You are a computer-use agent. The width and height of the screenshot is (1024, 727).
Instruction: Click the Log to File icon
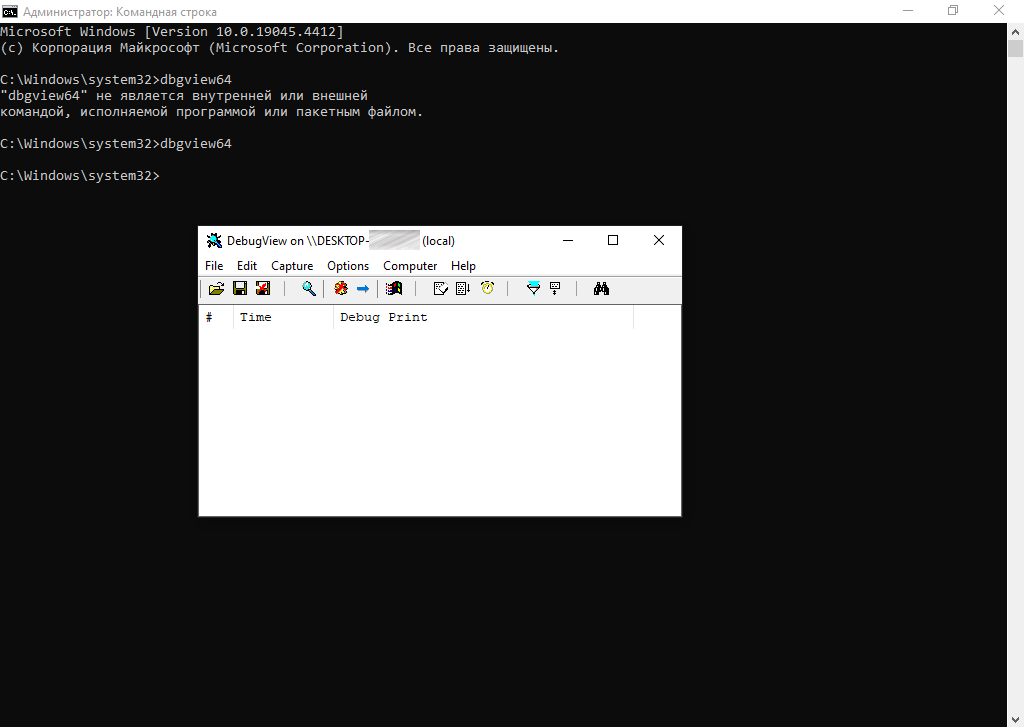click(263, 289)
